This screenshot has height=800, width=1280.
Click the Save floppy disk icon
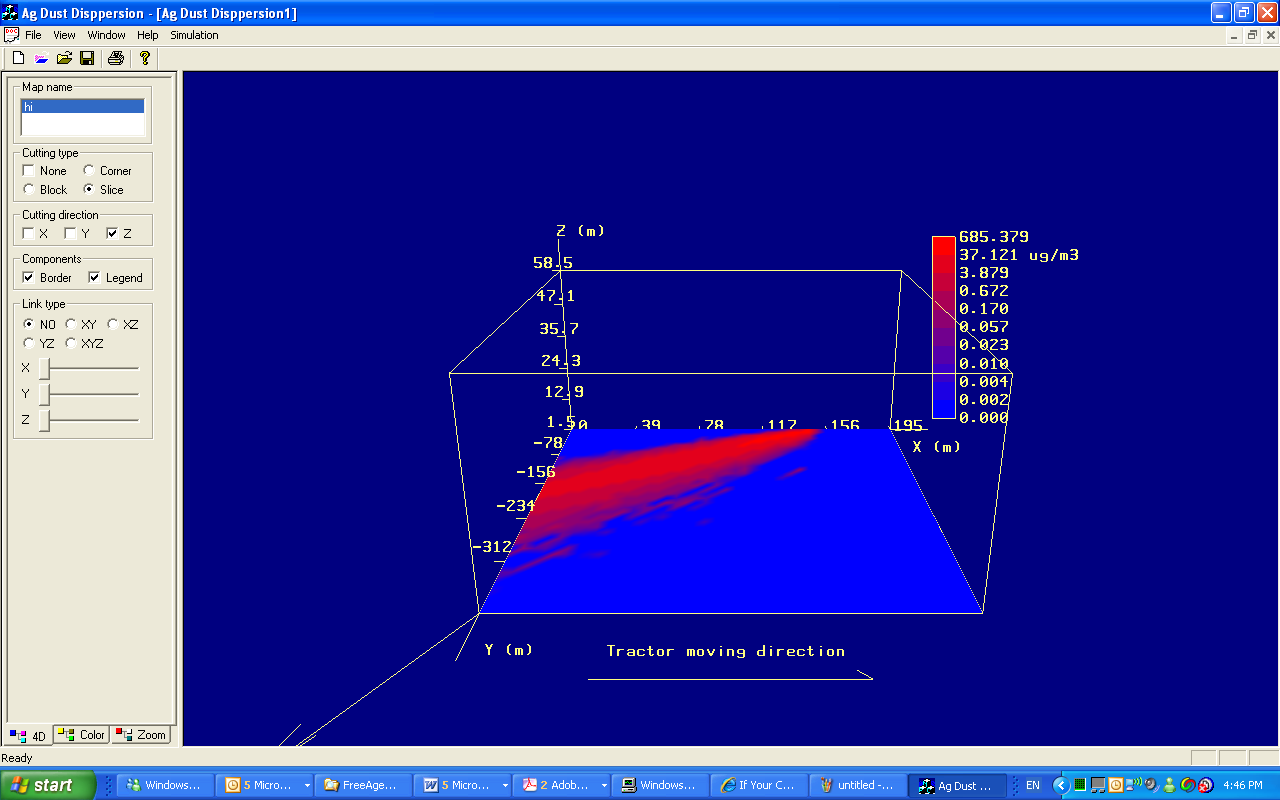coord(87,58)
